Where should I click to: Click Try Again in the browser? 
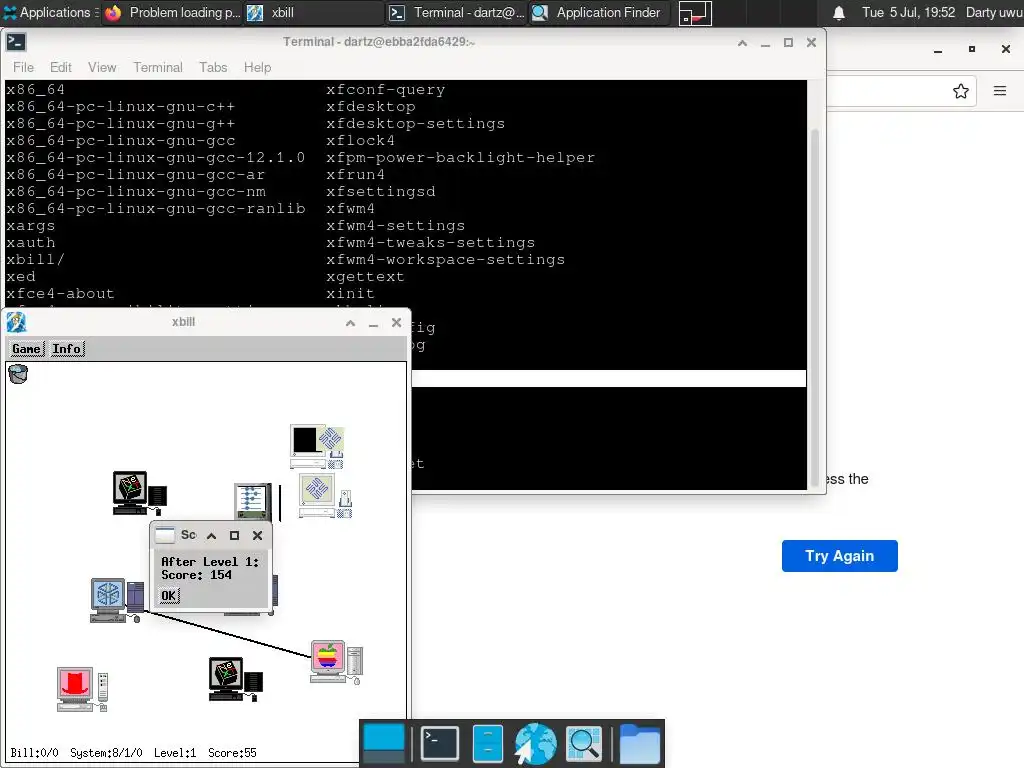[x=839, y=556]
